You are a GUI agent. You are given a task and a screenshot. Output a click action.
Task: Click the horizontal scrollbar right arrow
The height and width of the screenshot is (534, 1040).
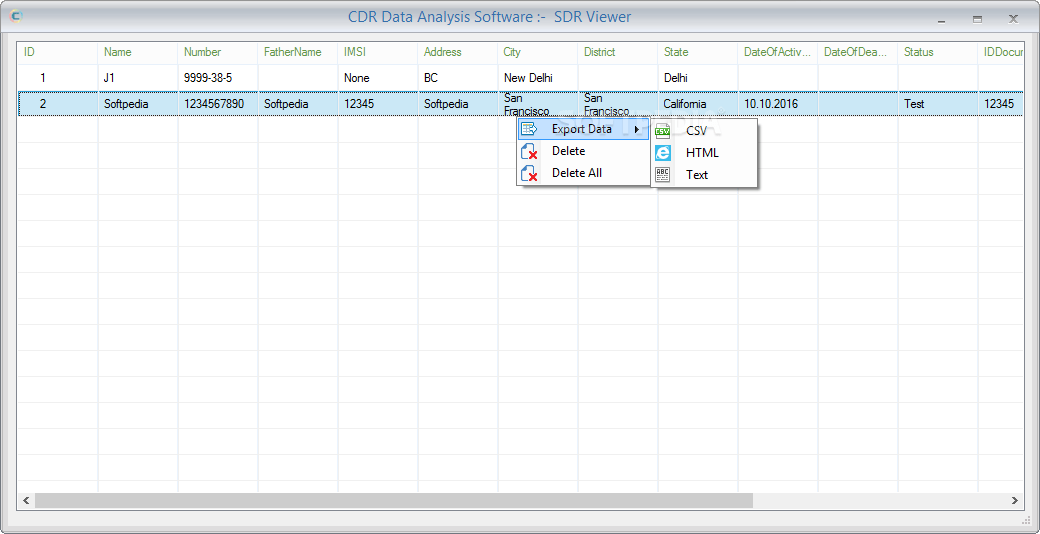coord(1015,500)
